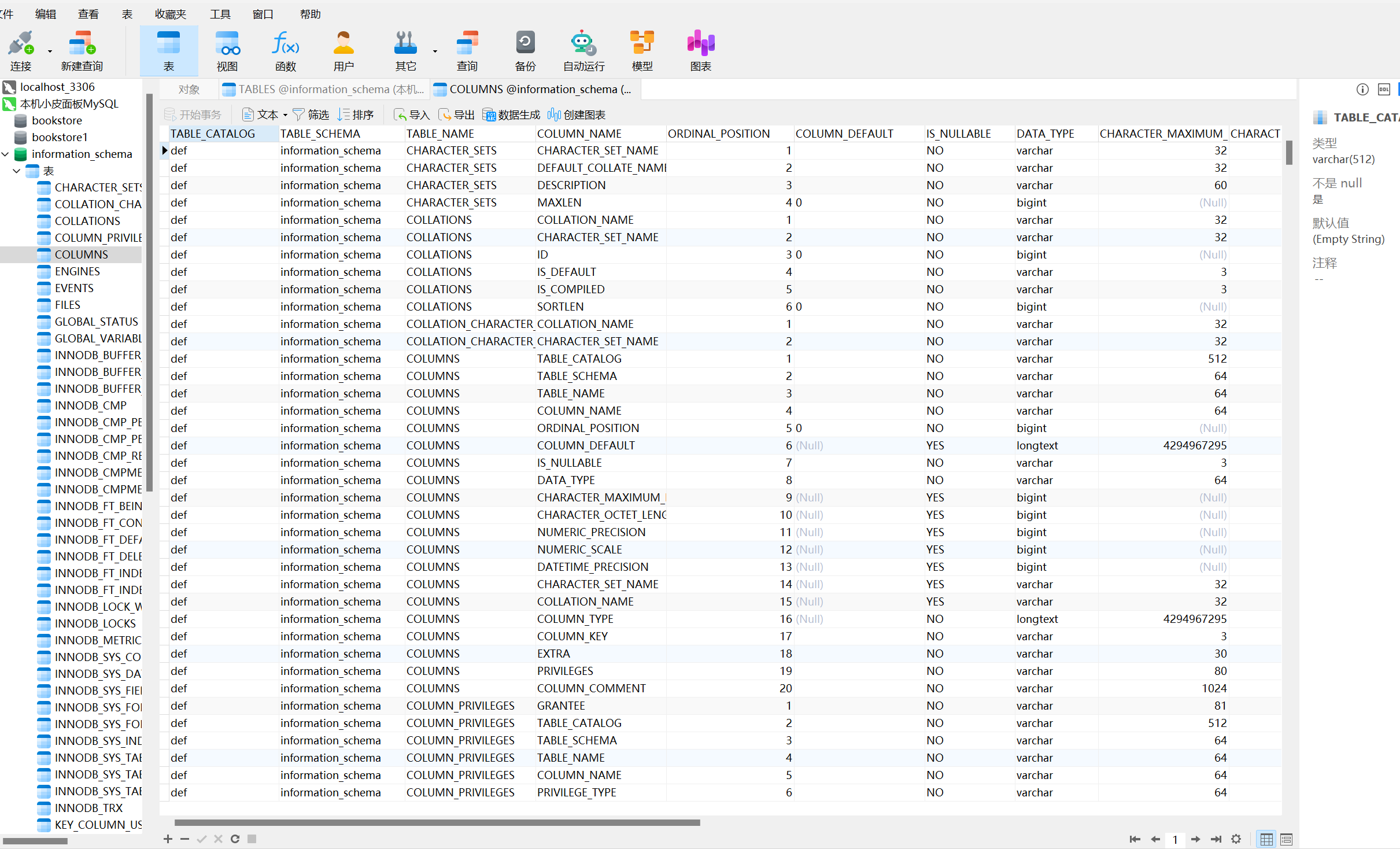Switch to the COLUMNS @information_schema tab

535,90
